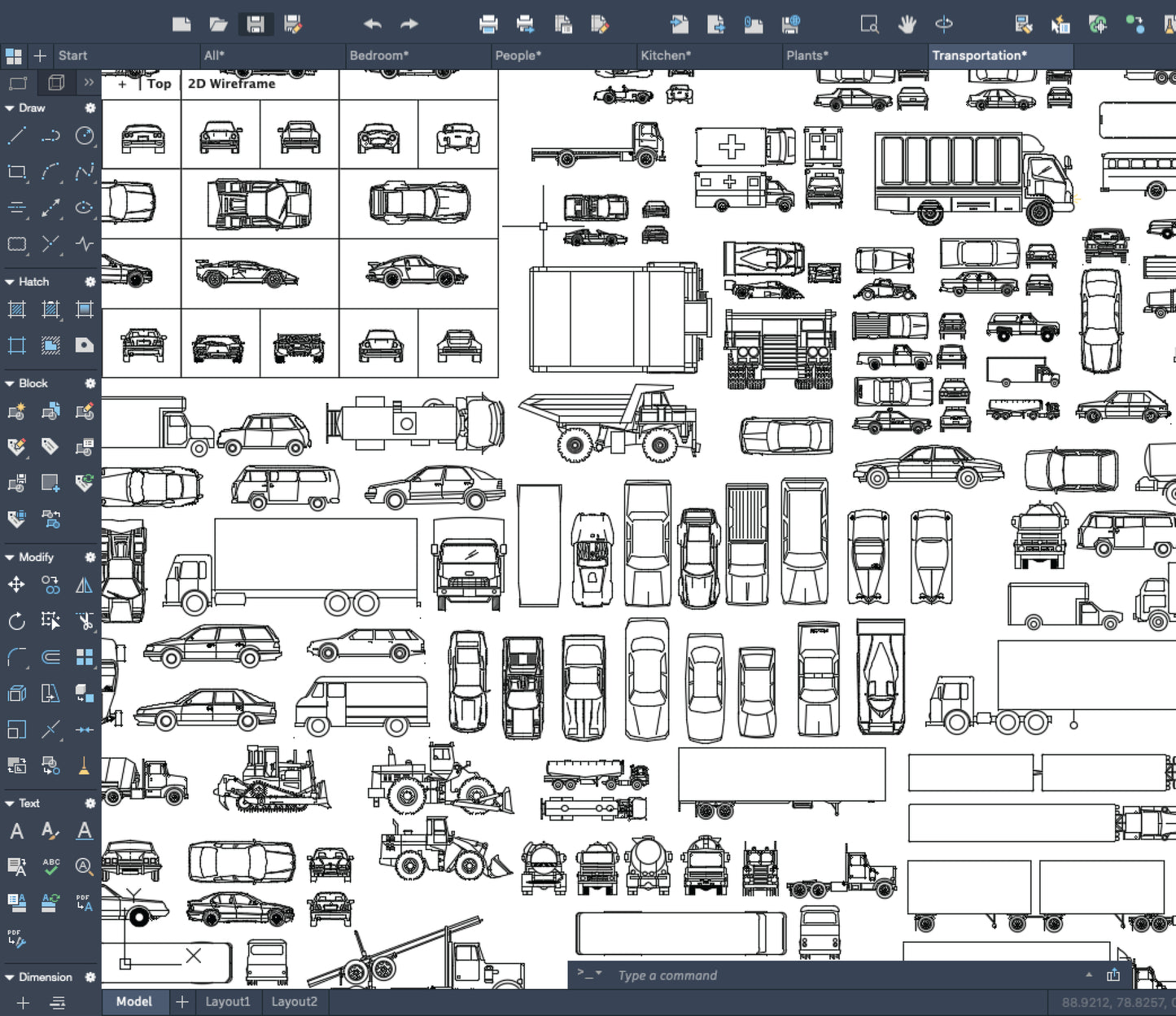Switch to the Bedroom* drawing tab
1176x1016 pixels.
point(418,56)
